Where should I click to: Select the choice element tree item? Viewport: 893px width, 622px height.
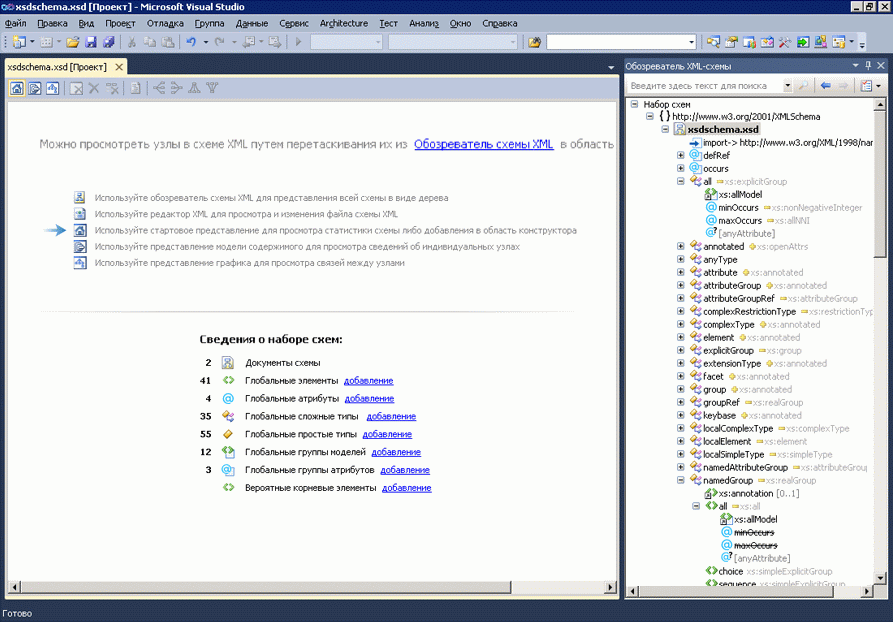(x=731, y=571)
